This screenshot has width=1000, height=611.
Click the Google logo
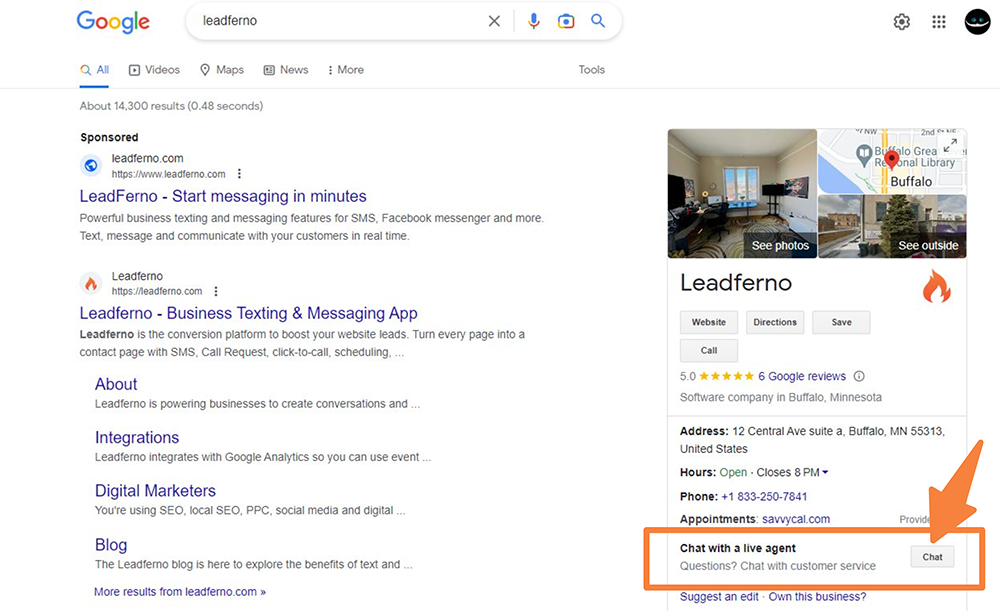pos(113,22)
